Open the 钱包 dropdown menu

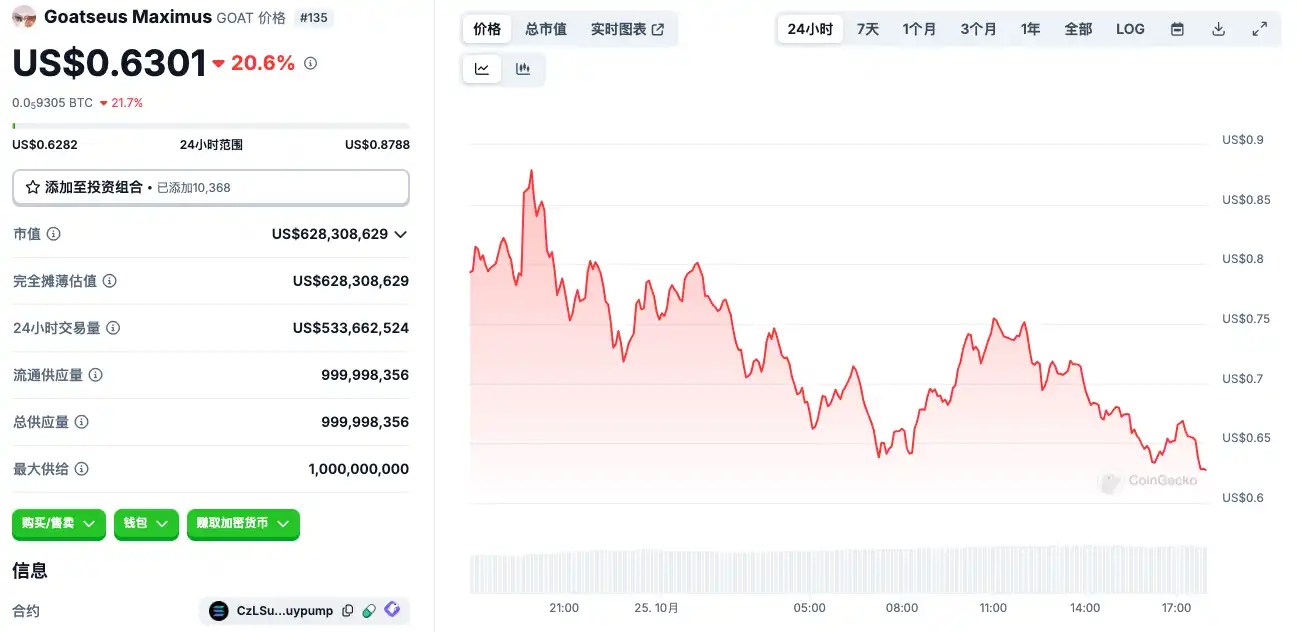pyautogui.click(x=146, y=523)
